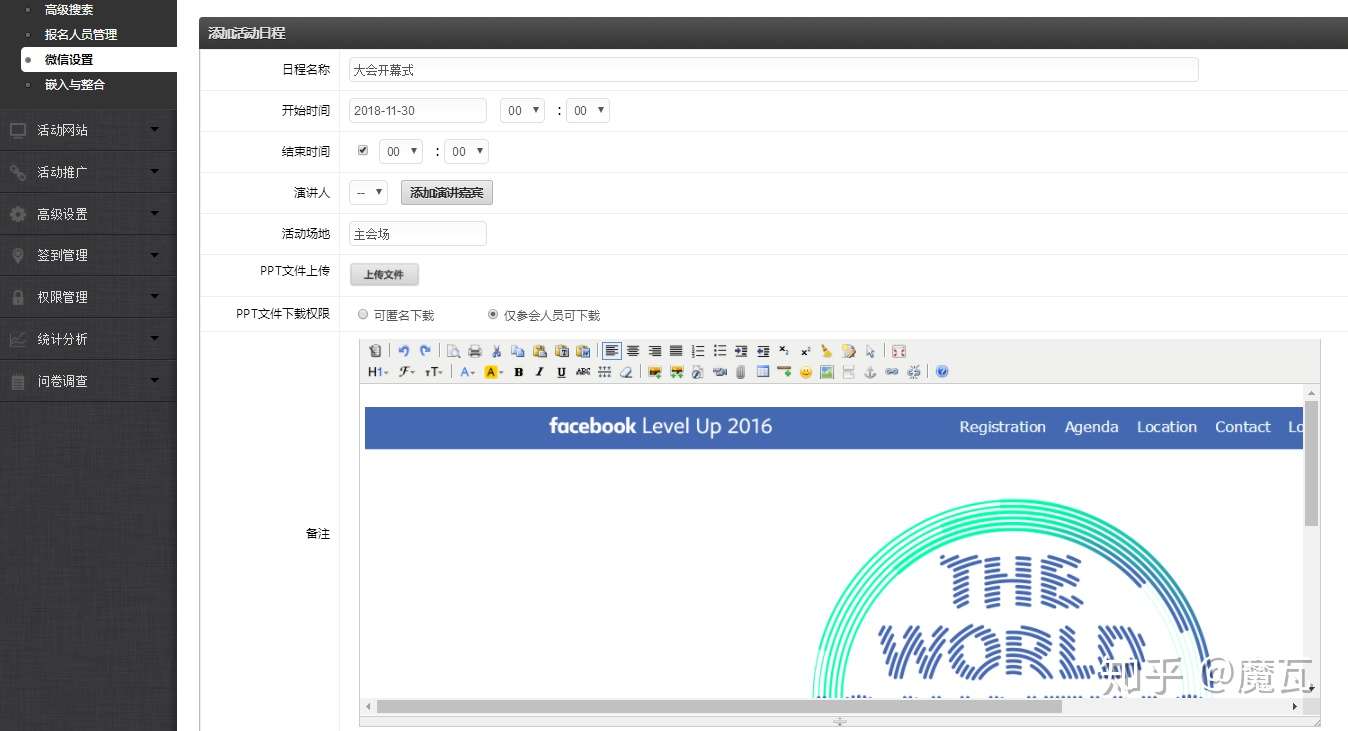Insert a bulleted list
The width and height of the screenshot is (1348, 731).
pyautogui.click(x=720, y=351)
